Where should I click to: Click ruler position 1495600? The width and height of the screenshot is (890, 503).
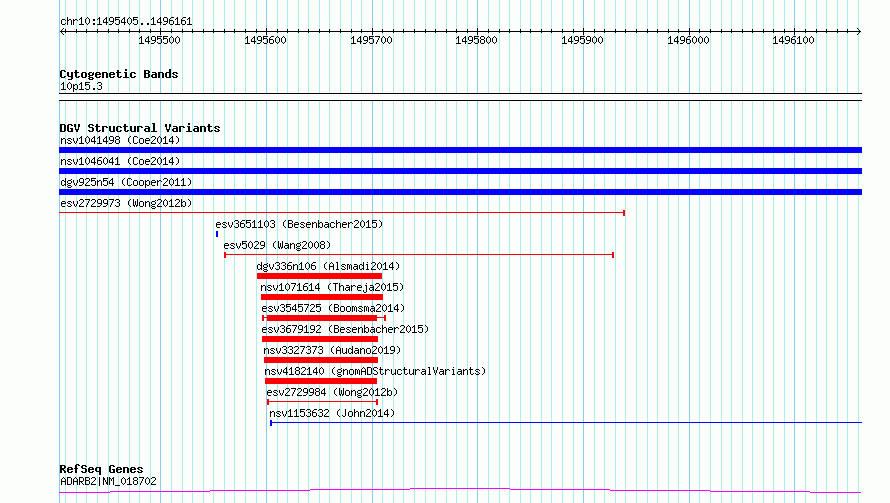pyautogui.click(x=265, y=40)
